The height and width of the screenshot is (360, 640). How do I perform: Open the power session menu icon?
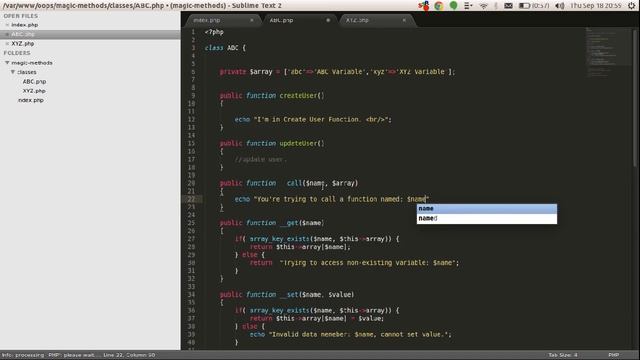631,6
